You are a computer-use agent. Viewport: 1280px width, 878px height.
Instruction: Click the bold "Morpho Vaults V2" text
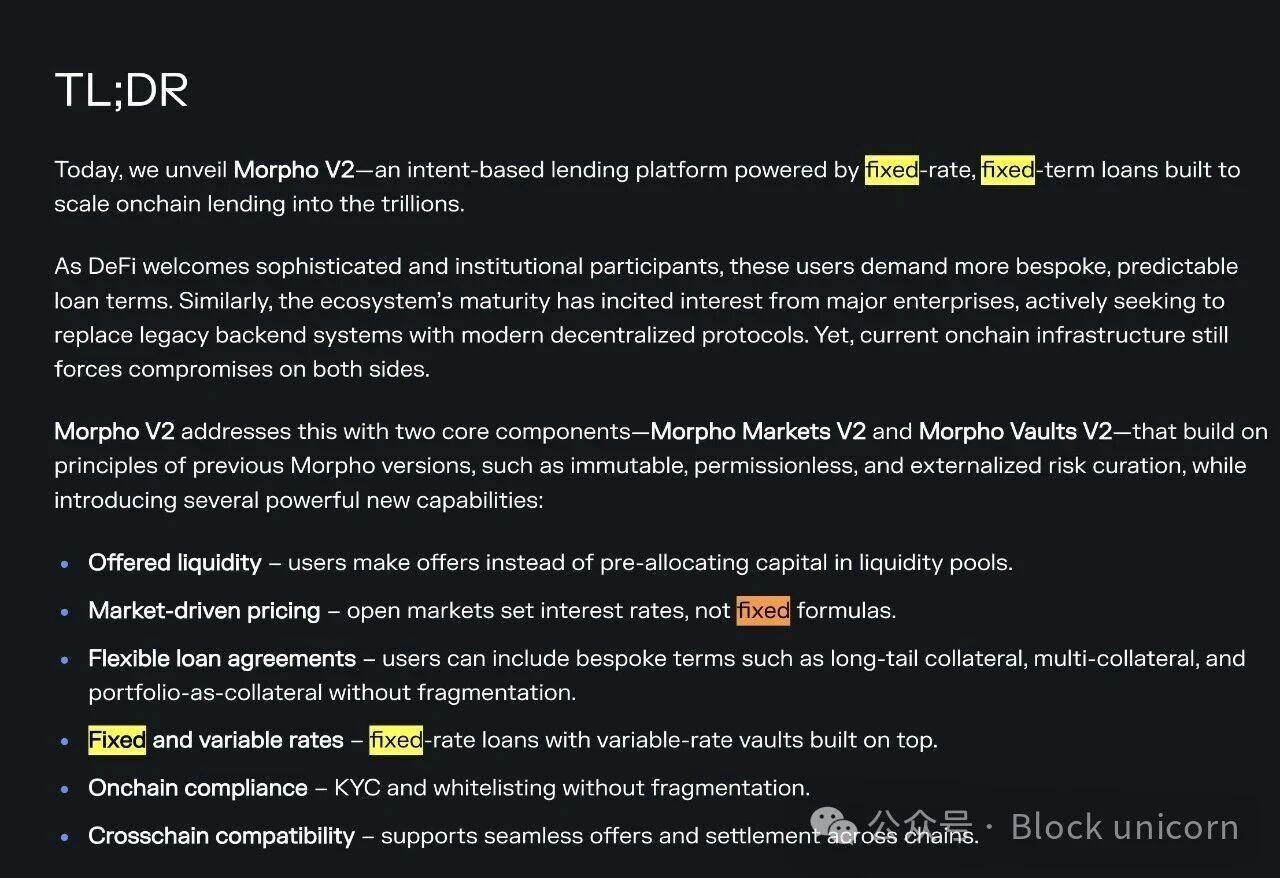[x=1014, y=431]
